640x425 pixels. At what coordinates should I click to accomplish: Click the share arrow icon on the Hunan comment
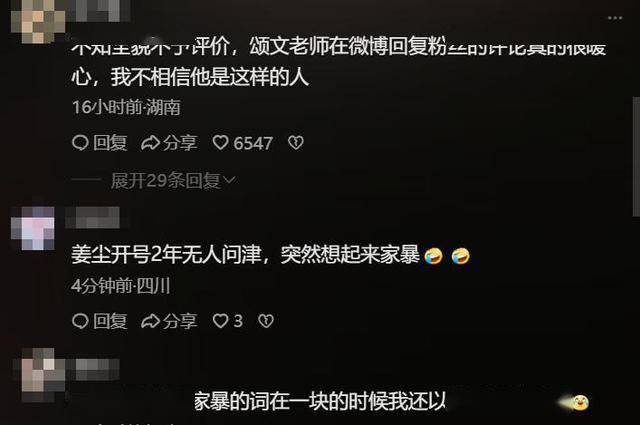click(150, 143)
